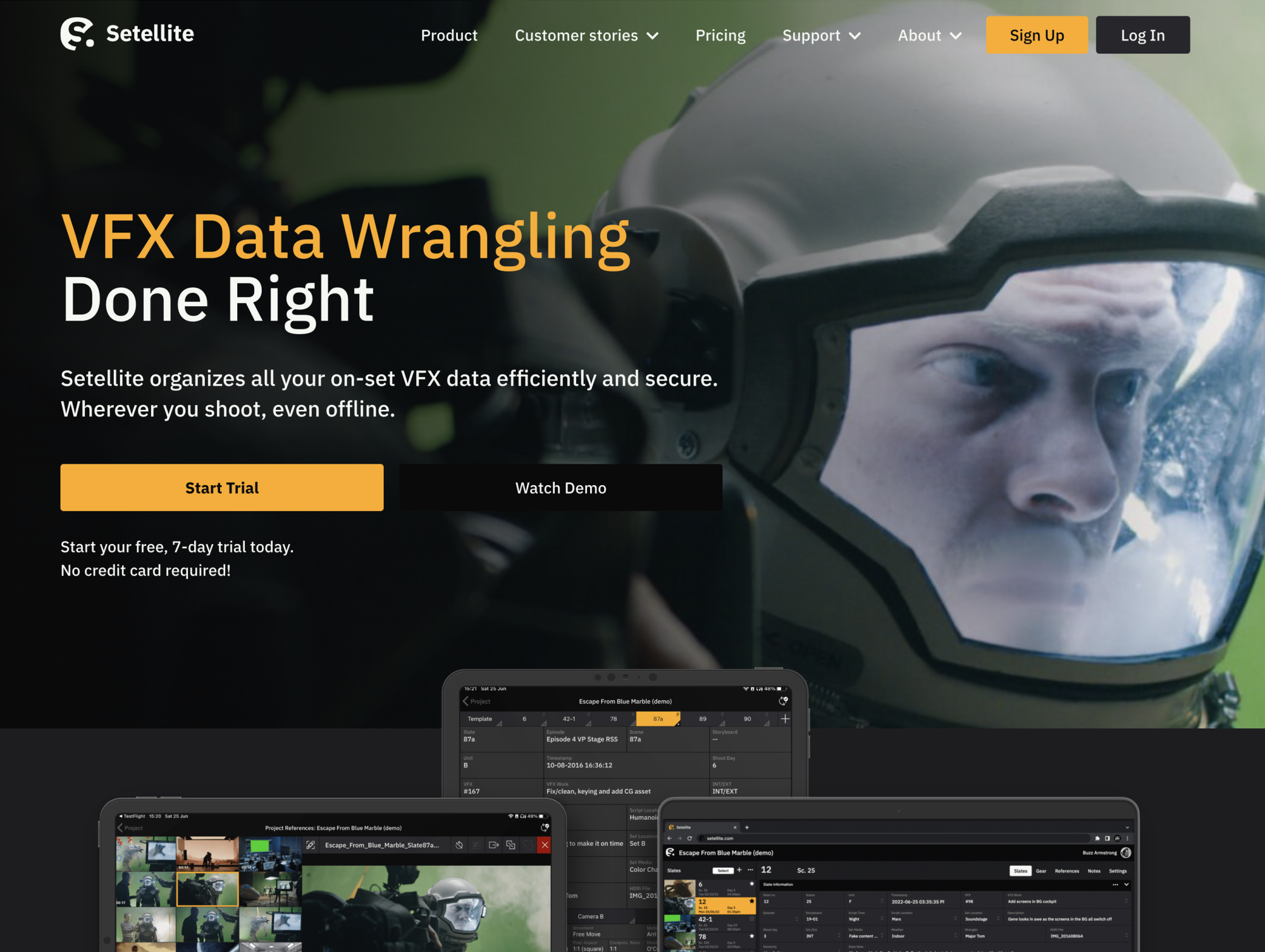Close the reference preview with the red X
The width and height of the screenshot is (1265, 952).
coord(545,845)
